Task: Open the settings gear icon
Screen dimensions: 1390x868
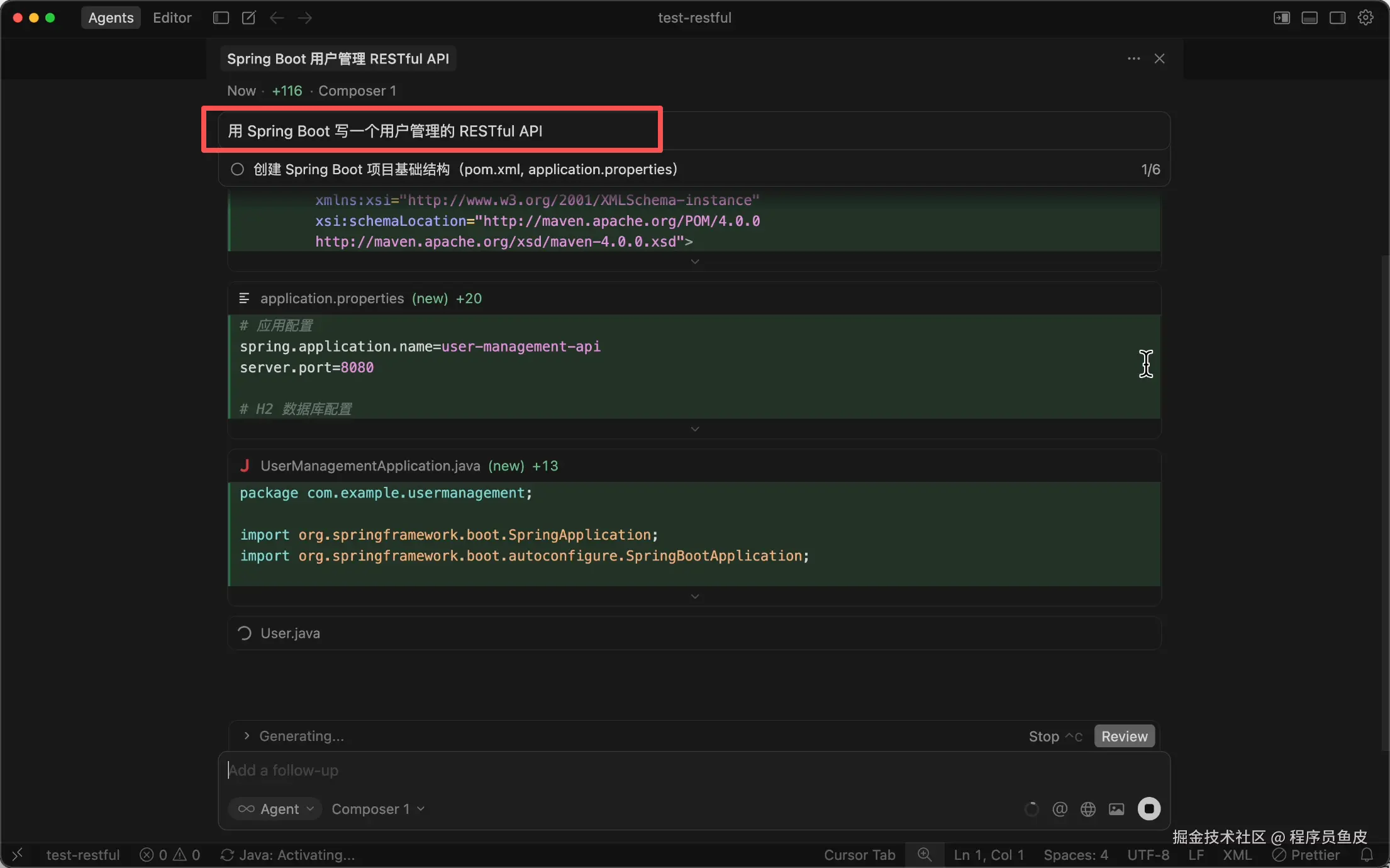Action: 1365,18
